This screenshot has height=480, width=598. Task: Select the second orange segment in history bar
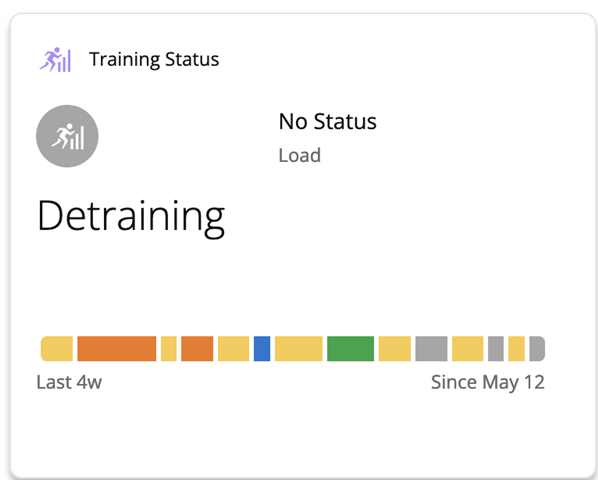click(x=197, y=348)
